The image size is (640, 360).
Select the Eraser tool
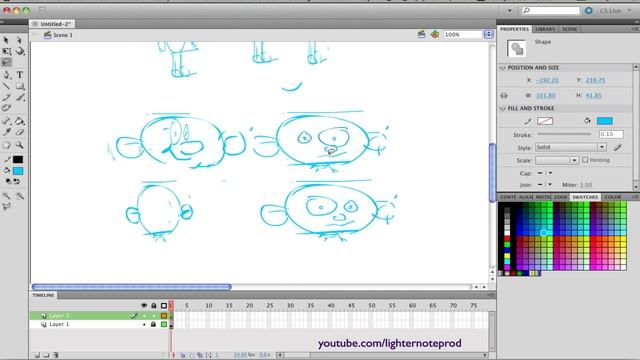pos(20,132)
